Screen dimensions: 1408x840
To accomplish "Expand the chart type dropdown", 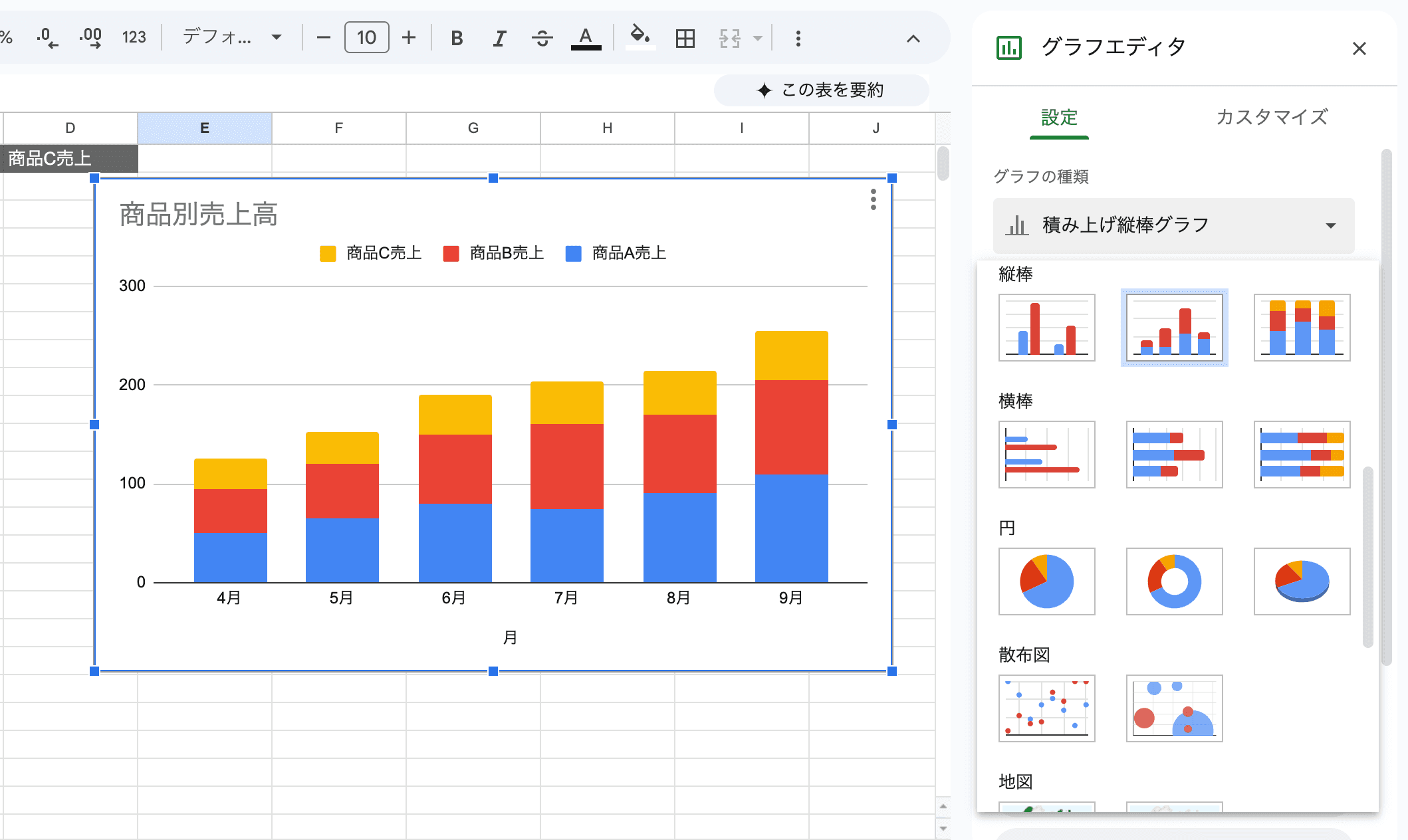I will pos(1173,225).
